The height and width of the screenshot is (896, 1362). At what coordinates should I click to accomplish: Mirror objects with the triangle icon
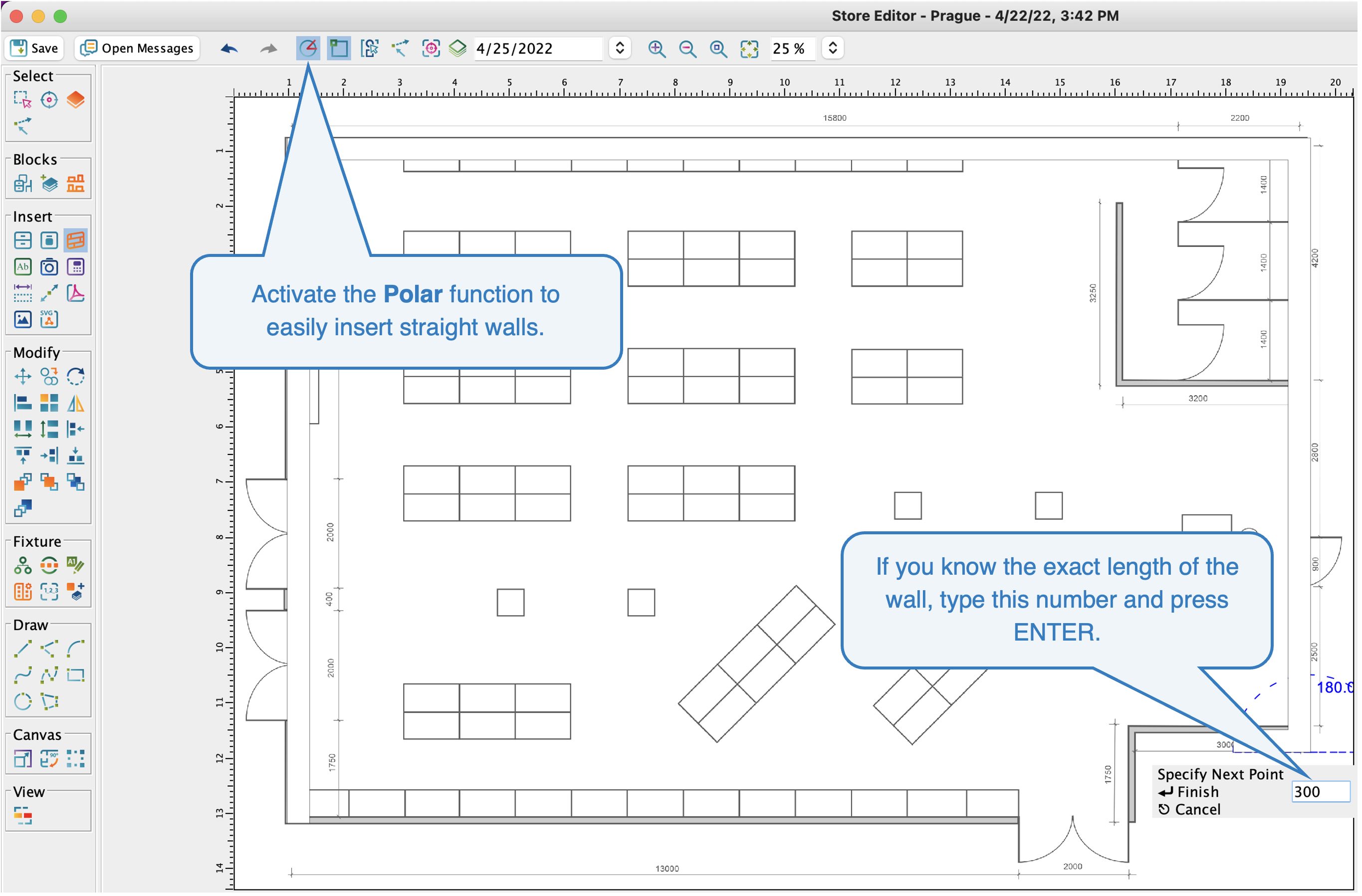(x=75, y=404)
